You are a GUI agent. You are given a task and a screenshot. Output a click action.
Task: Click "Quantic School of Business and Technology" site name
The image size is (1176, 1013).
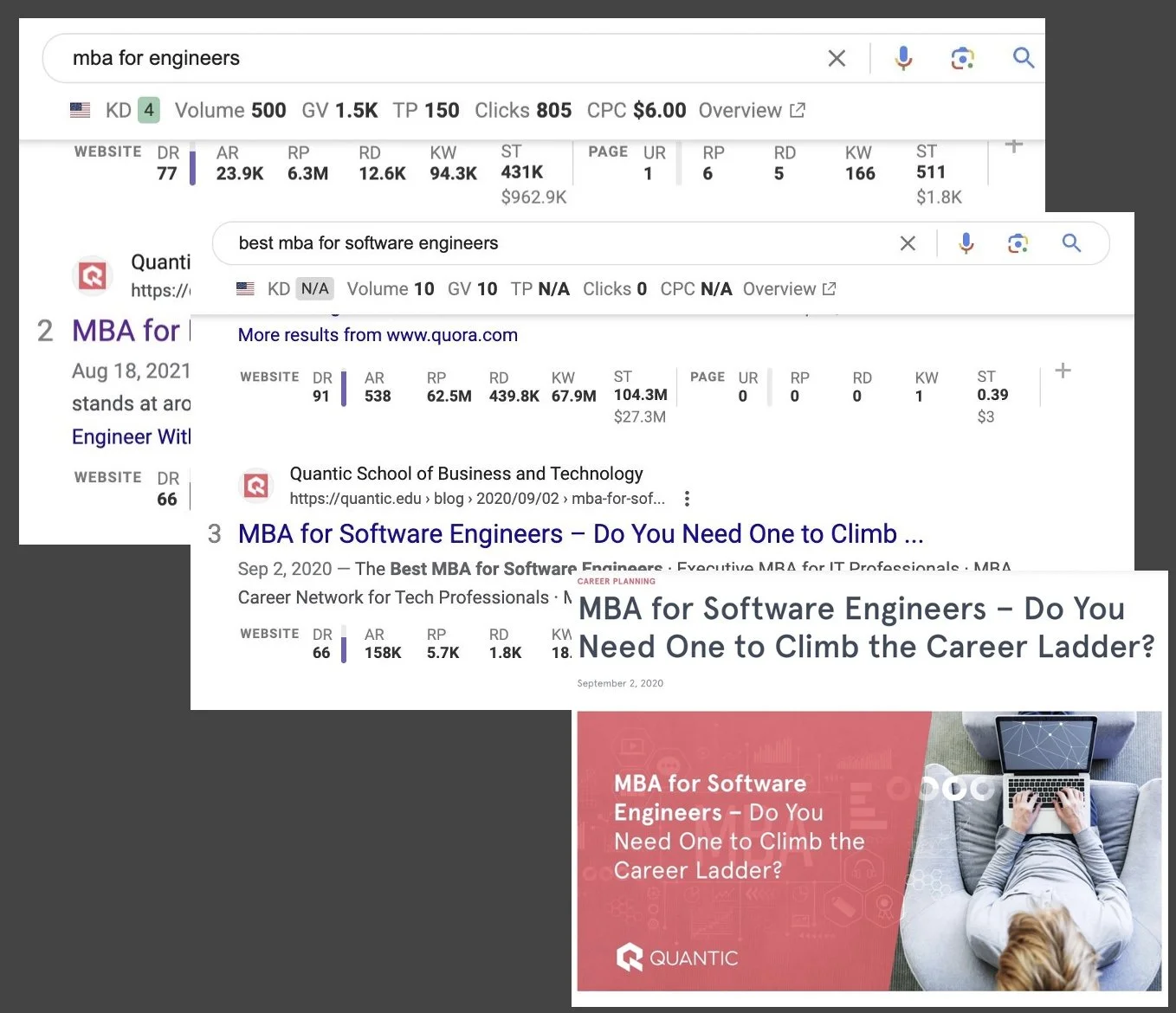[467, 474]
